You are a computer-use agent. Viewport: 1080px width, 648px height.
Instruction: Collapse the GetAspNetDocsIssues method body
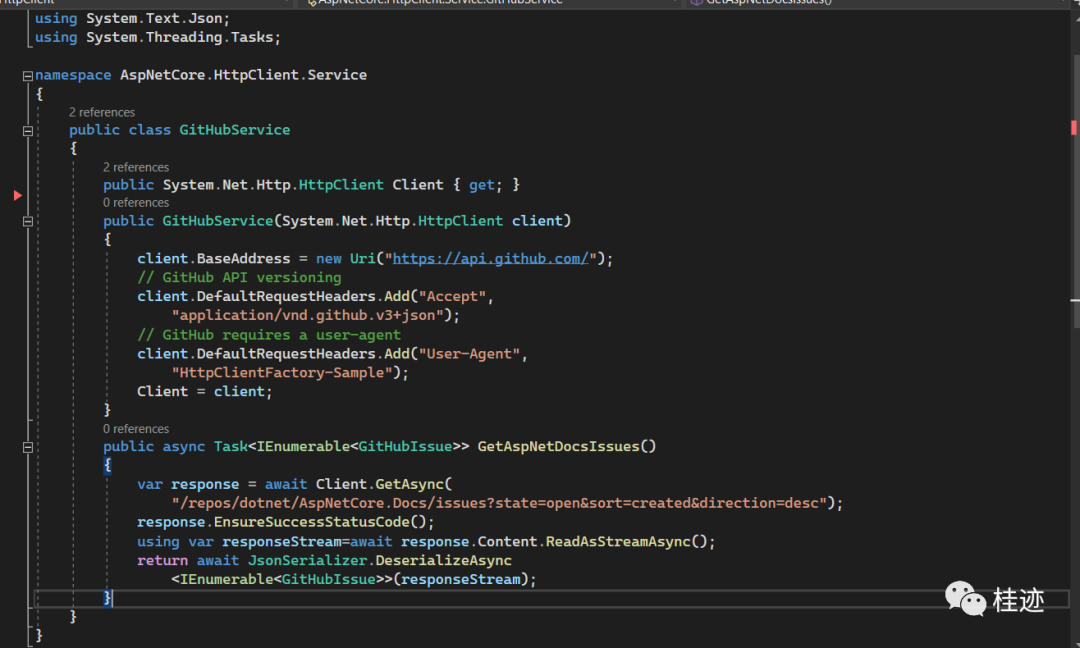coord(28,446)
